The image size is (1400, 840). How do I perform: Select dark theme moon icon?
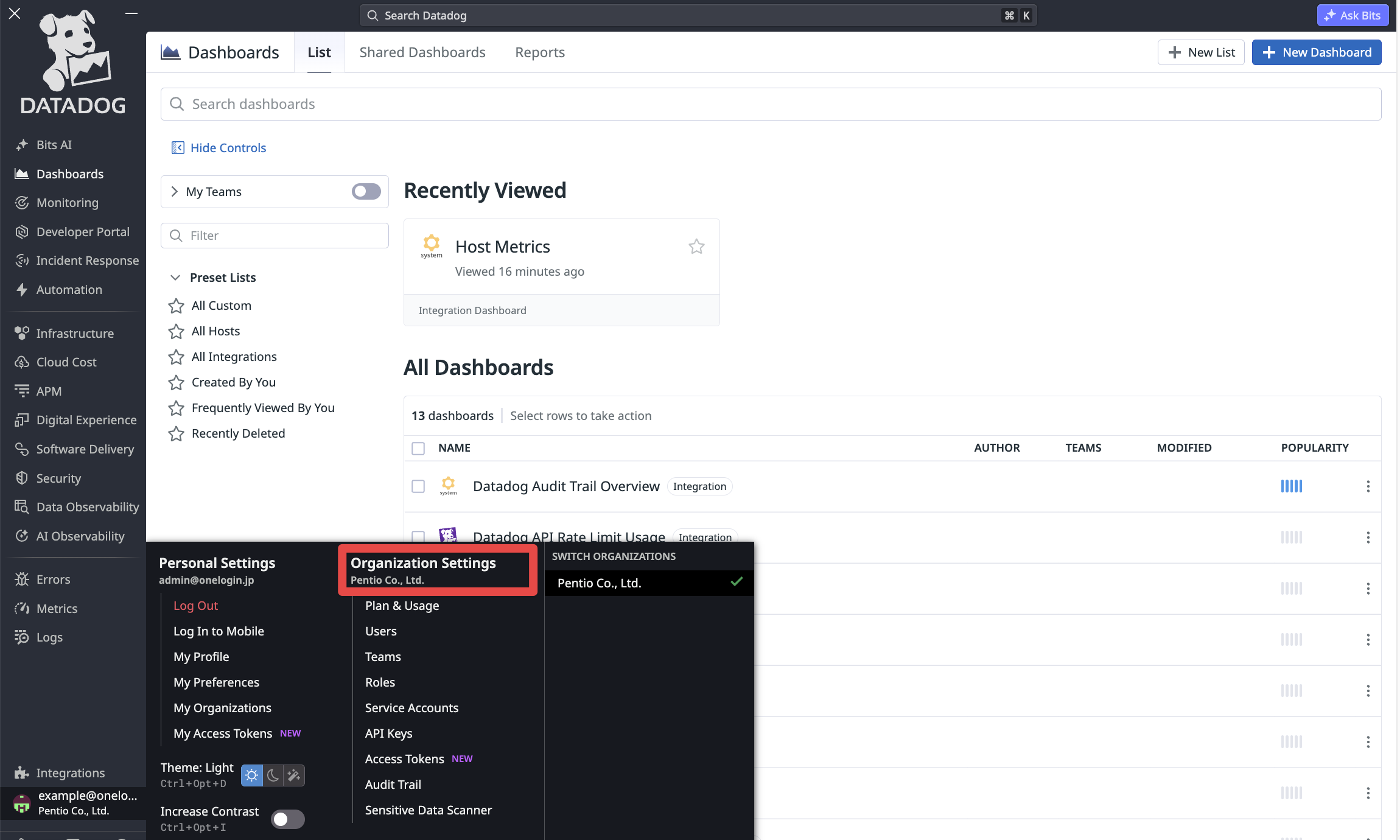pos(273,775)
